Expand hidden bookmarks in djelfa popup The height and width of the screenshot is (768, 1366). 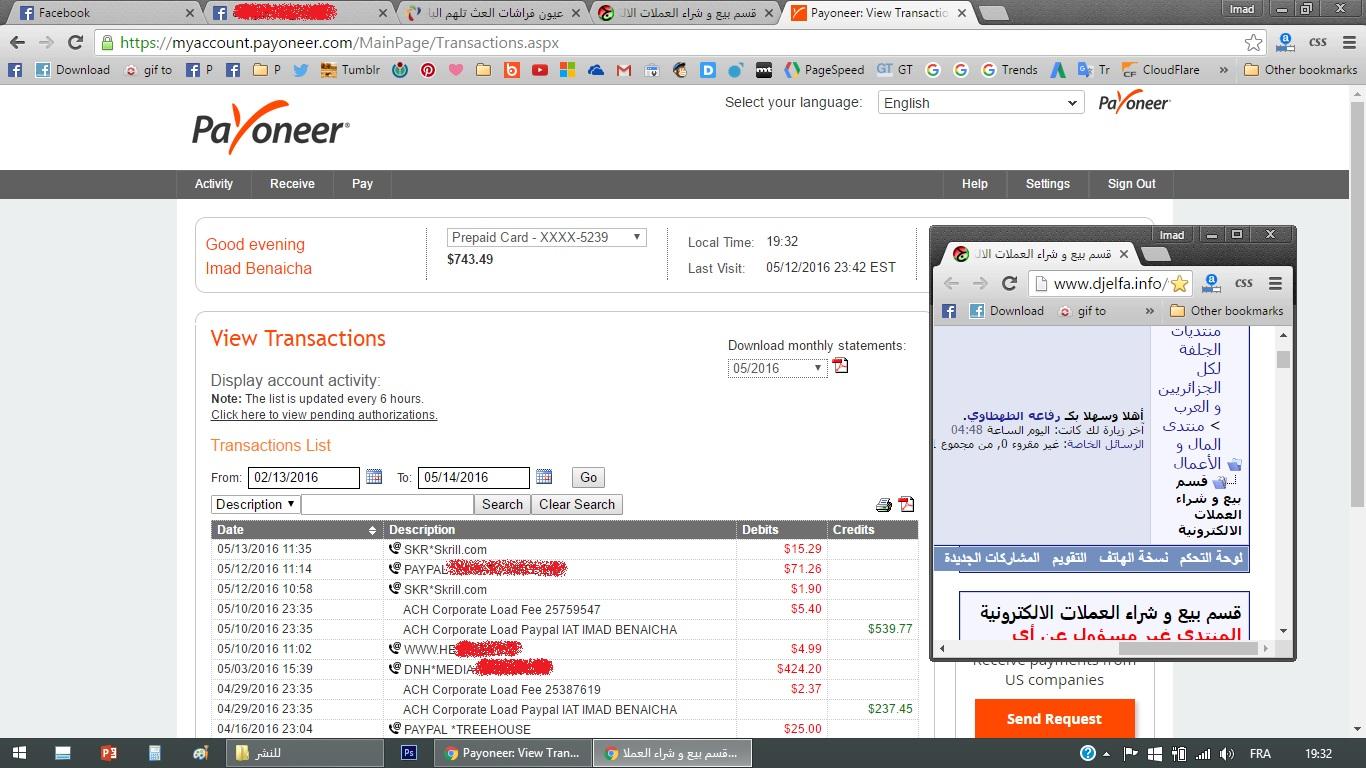coord(1149,311)
